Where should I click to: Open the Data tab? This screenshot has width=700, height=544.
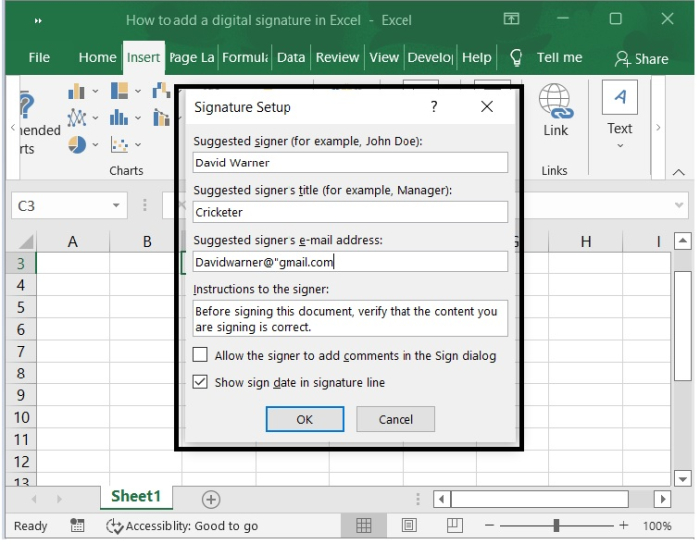tap(291, 58)
